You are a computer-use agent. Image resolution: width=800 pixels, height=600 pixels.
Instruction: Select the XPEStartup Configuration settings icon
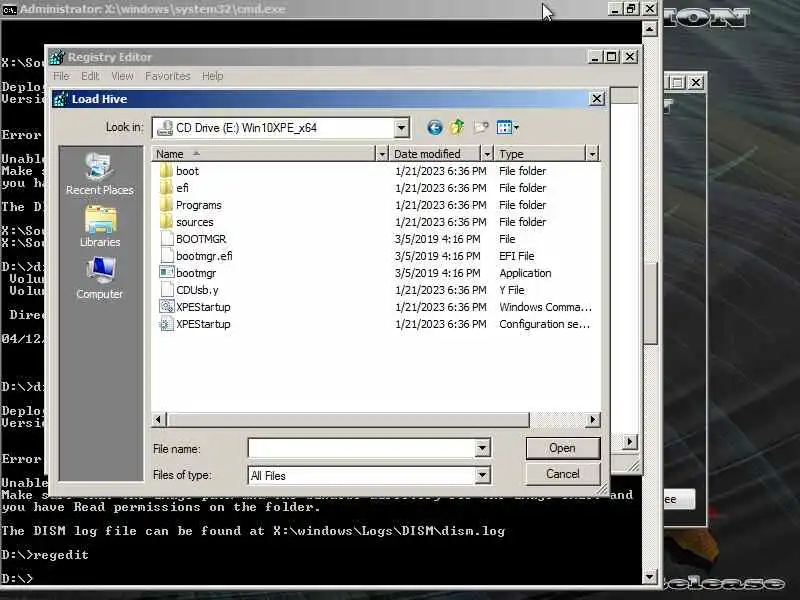pyautogui.click(x=167, y=324)
